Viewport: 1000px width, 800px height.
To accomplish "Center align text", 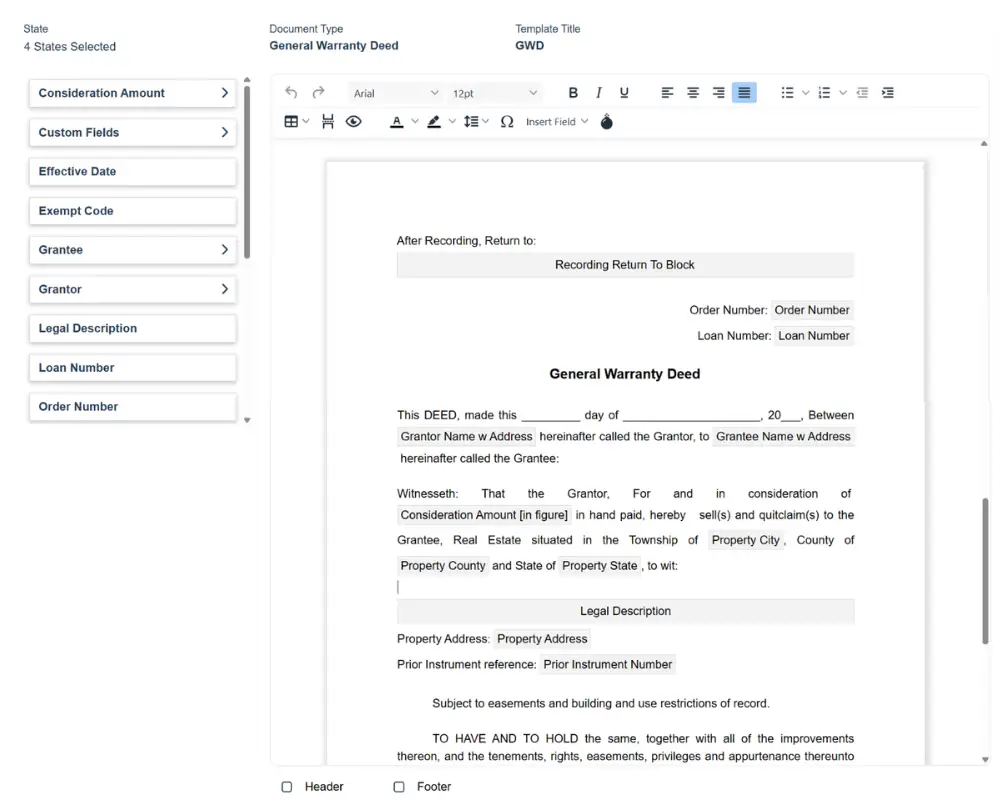I will click(x=693, y=93).
